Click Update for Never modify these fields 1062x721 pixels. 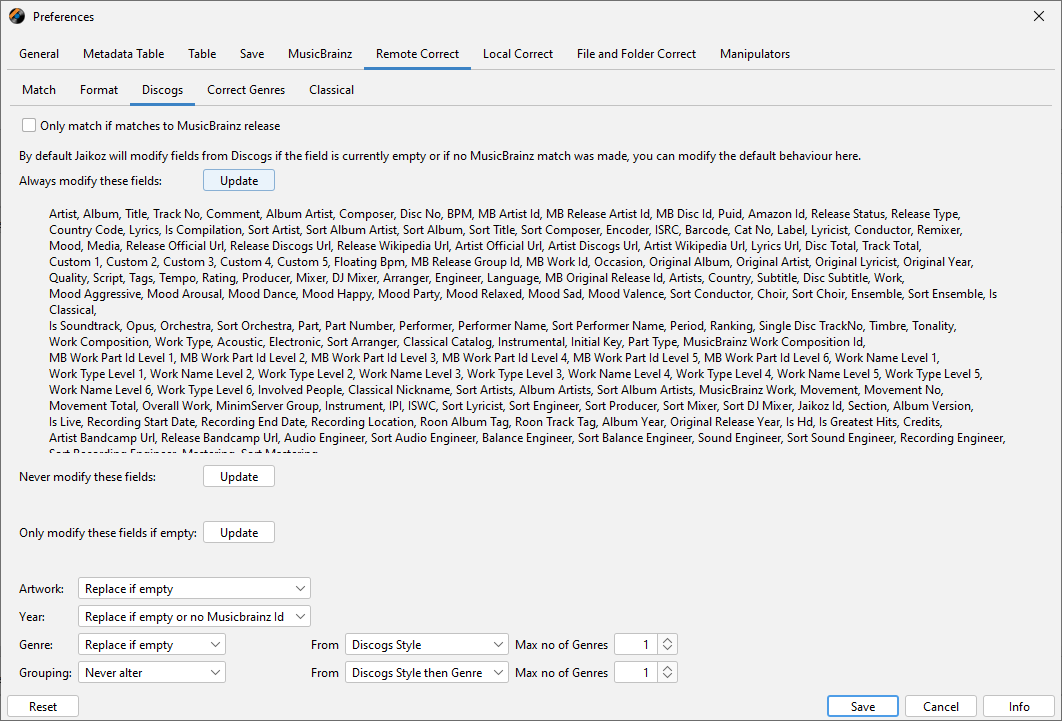pyautogui.click(x=239, y=477)
